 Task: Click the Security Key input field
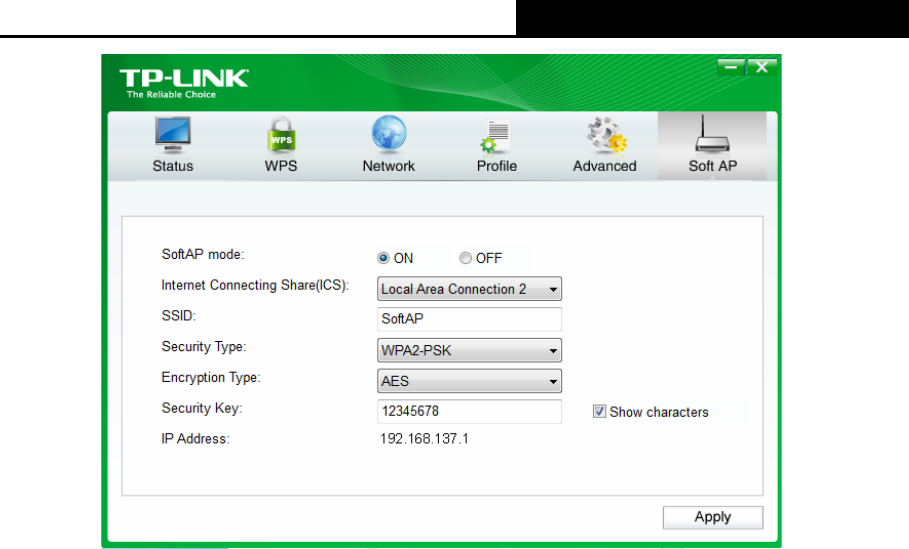click(469, 411)
